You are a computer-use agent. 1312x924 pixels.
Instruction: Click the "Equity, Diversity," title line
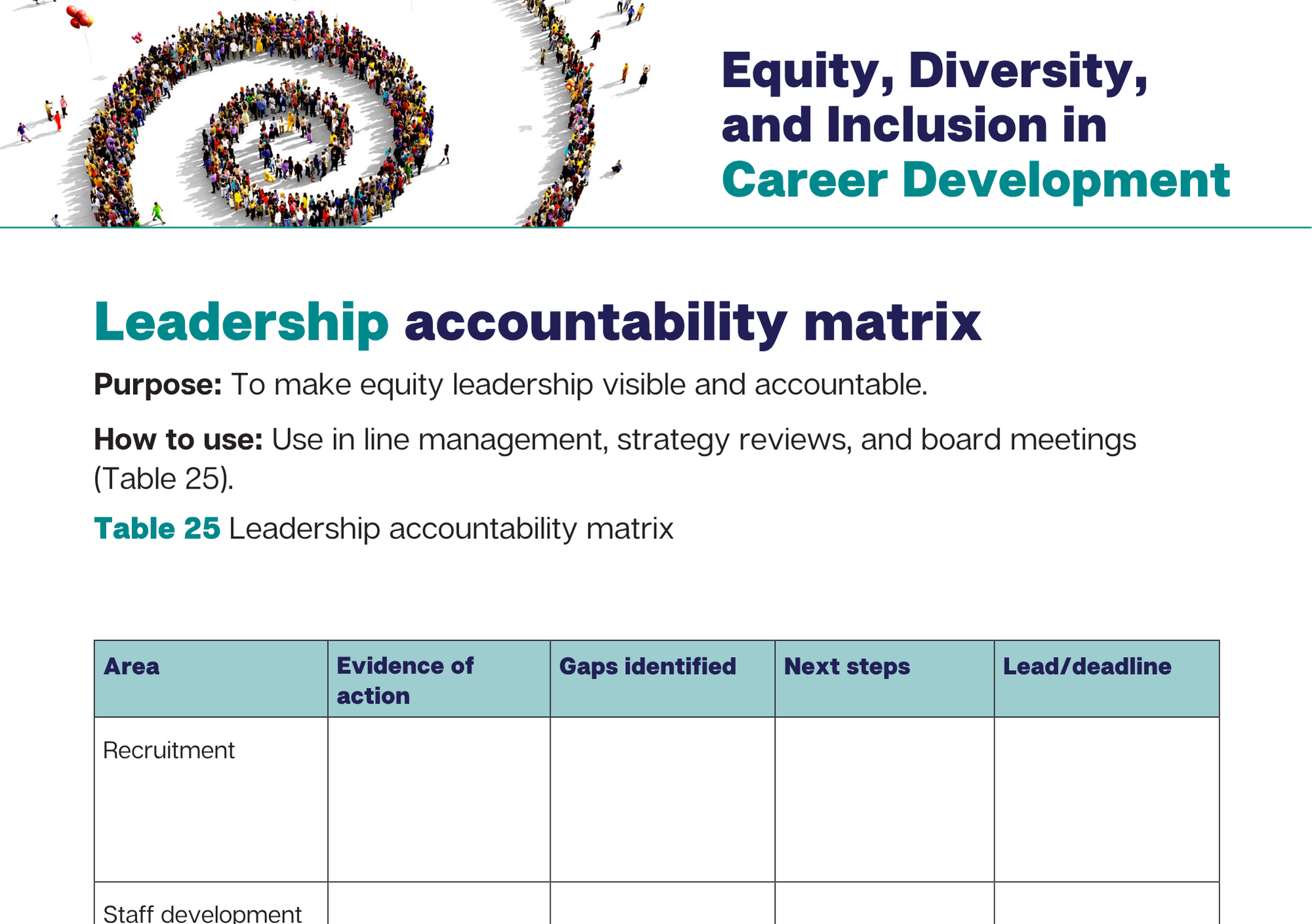point(934,71)
